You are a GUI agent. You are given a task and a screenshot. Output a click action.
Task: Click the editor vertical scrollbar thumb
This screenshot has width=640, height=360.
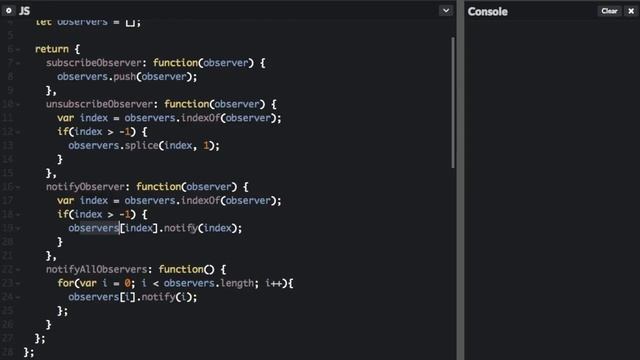click(453, 102)
